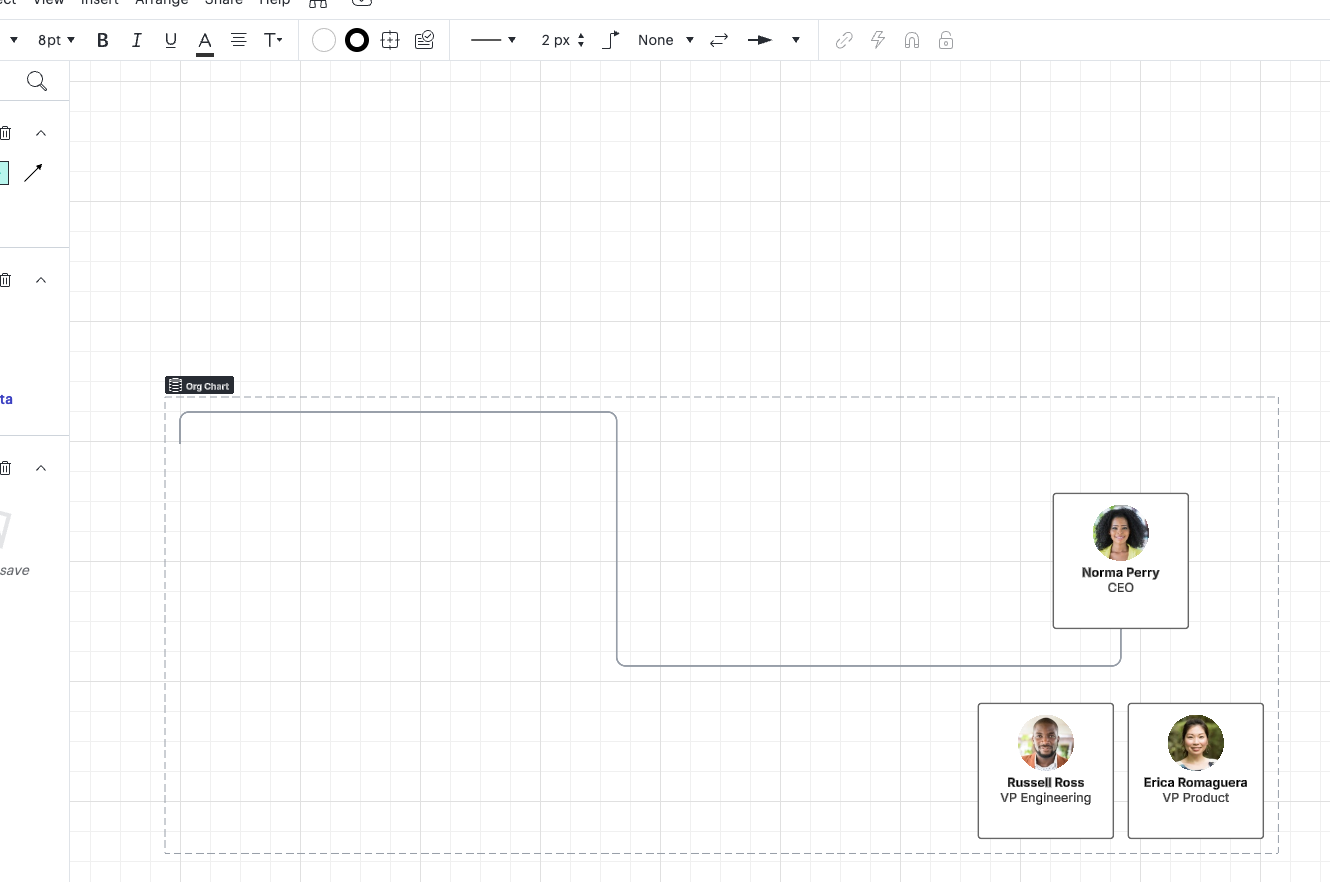Screen dimensions: 1330x882
Task: Collapse the section containing the arrow shape
Action: point(41,133)
